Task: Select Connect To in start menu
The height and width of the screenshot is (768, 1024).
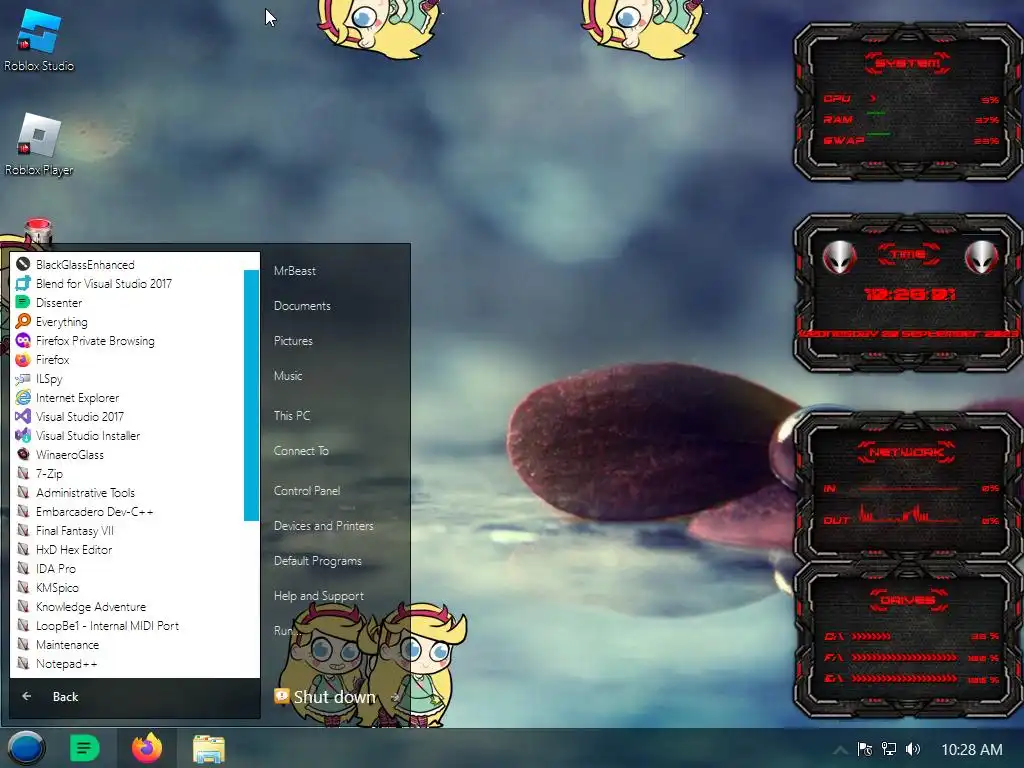Action: pos(301,451)
